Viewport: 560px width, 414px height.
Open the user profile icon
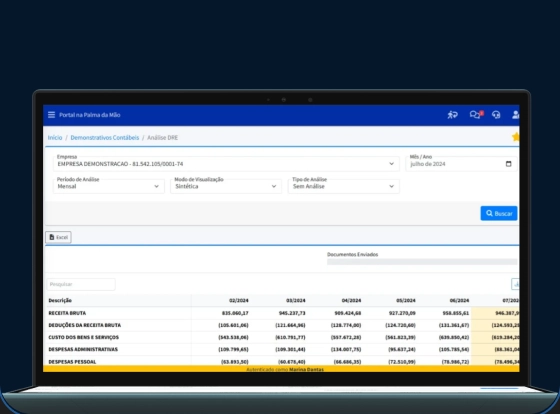(x=515, y=115)
